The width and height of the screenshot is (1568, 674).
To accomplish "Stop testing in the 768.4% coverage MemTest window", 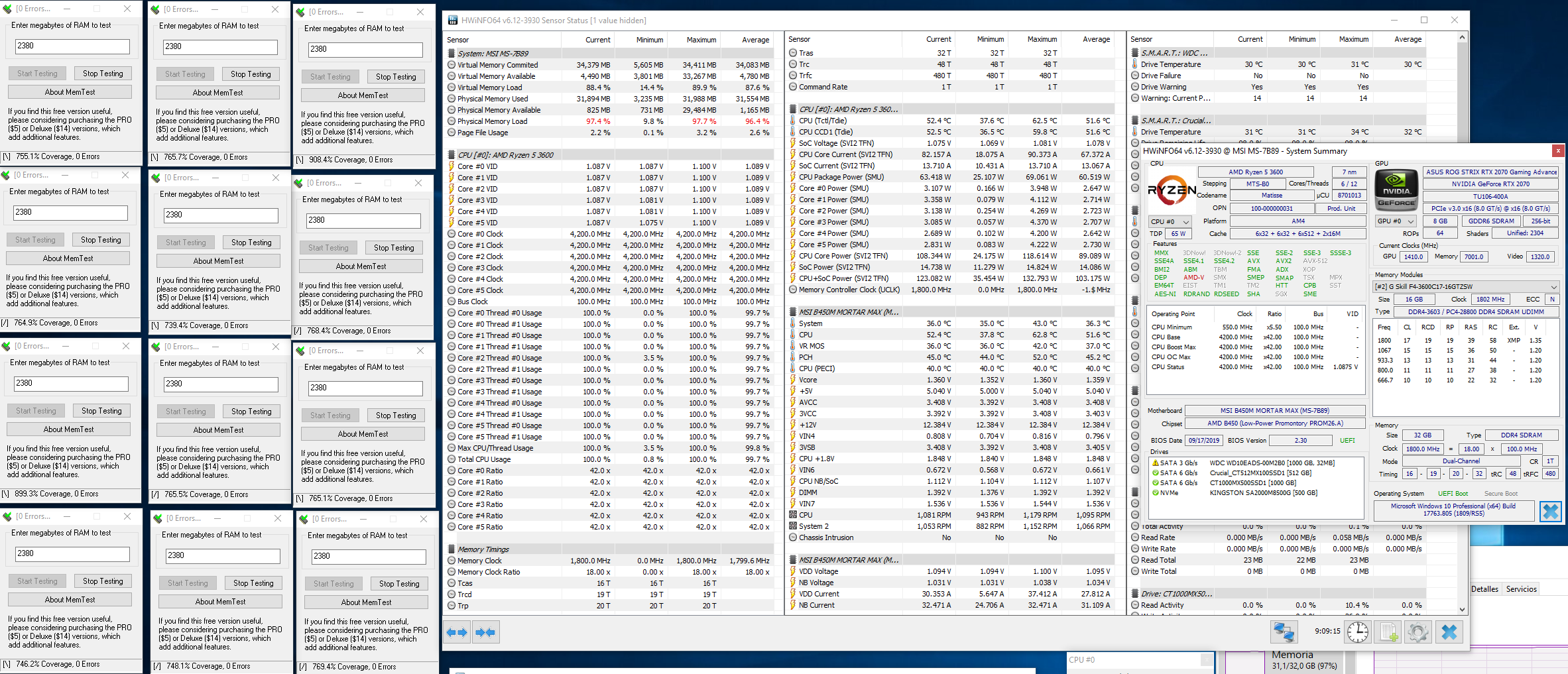I will click(x=394, y=248).
